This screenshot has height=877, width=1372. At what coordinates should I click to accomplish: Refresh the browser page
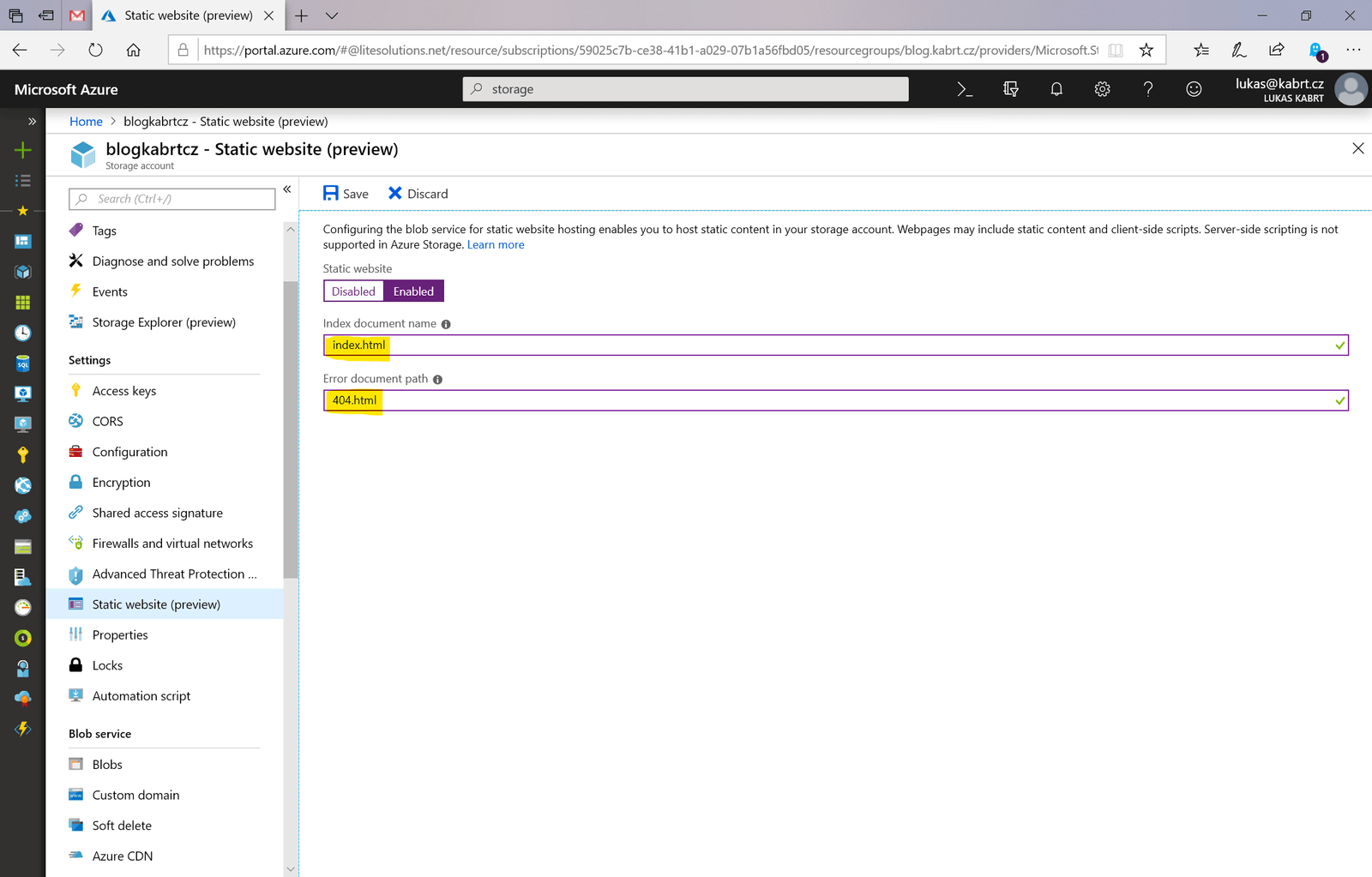[x=95, y=50]
